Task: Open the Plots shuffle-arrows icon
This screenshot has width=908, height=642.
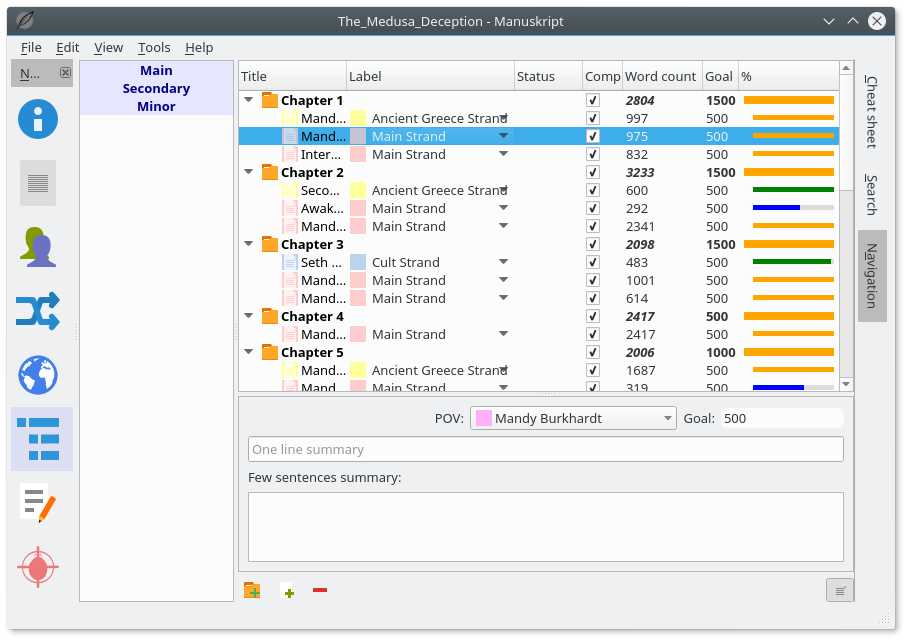Action: point(38,311)
